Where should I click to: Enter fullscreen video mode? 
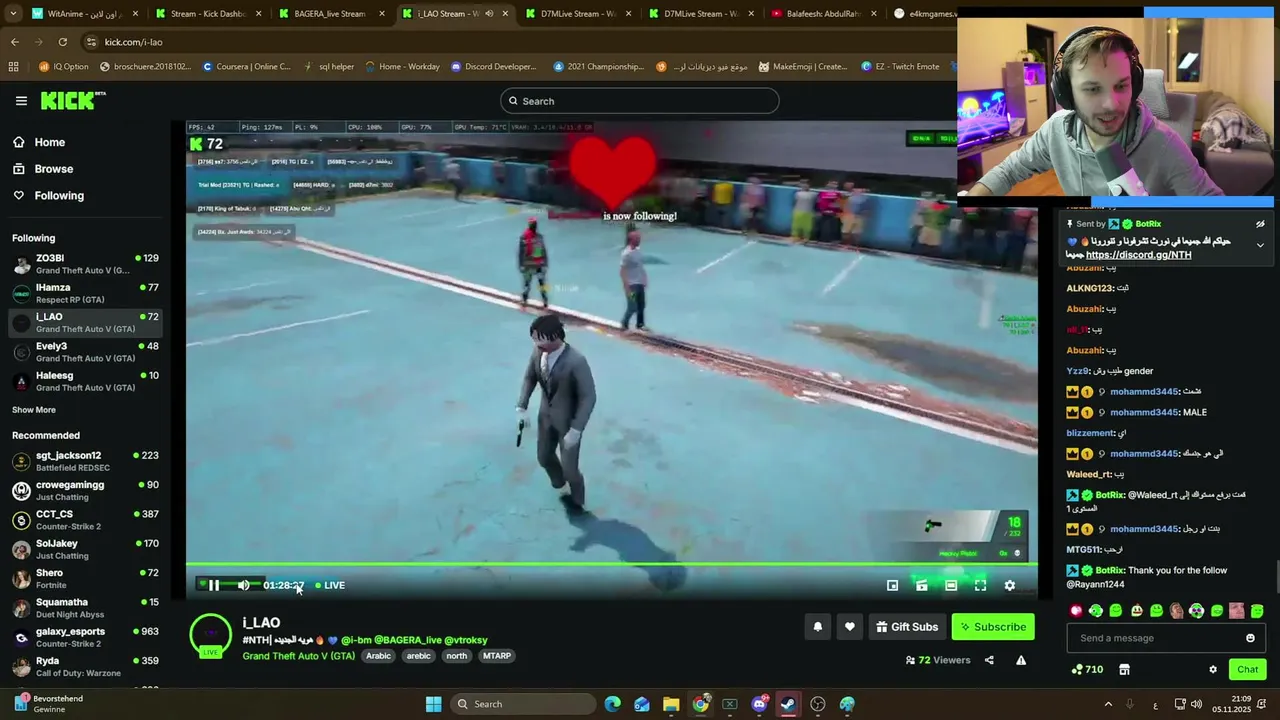click(x=980, y=585)
